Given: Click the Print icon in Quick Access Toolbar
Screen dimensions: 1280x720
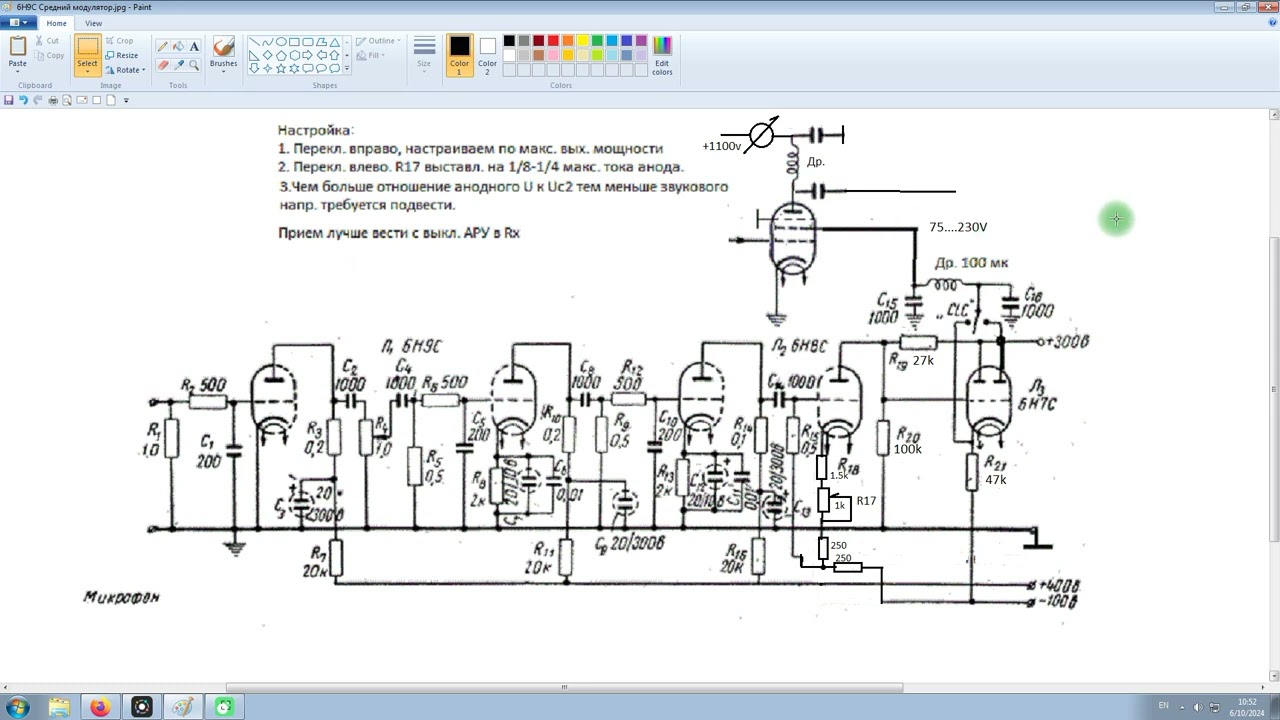Looking at the screenshot, I should pos(53,100).
